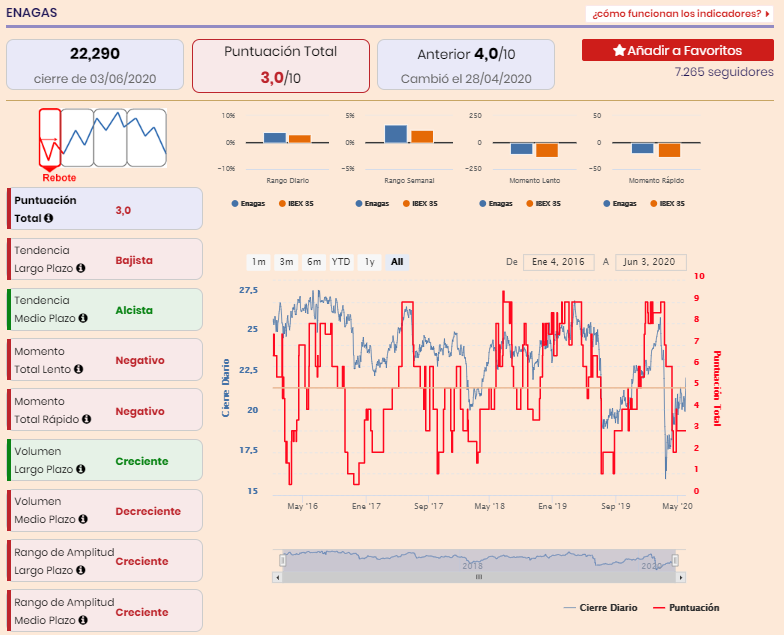The width and height of the screenshot is (784, 635).
Task: Toggle Enagas legend in Momento Lento chart
Action: 496,204
